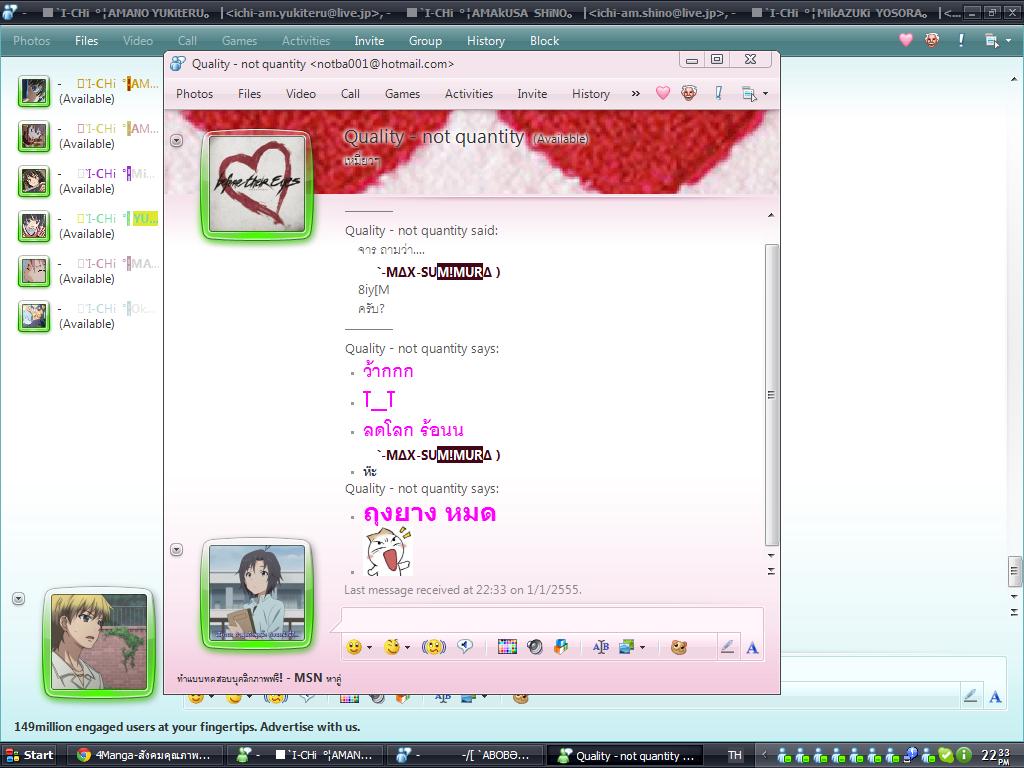Click the blond character display picture in group window

(x=99, y=642)
